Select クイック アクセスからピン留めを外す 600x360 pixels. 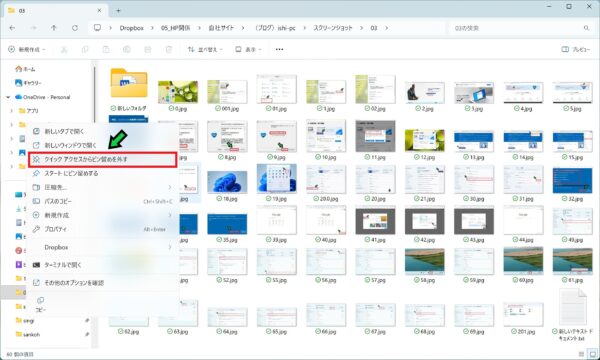103,160
